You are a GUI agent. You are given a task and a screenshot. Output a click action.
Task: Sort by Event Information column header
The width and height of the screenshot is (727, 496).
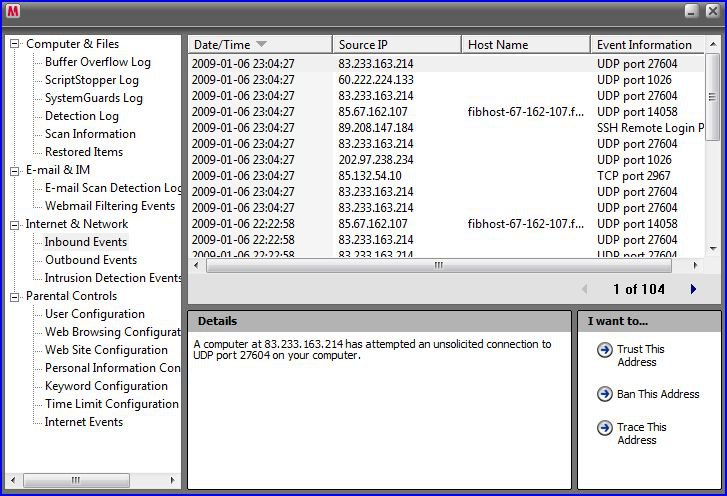648,45
